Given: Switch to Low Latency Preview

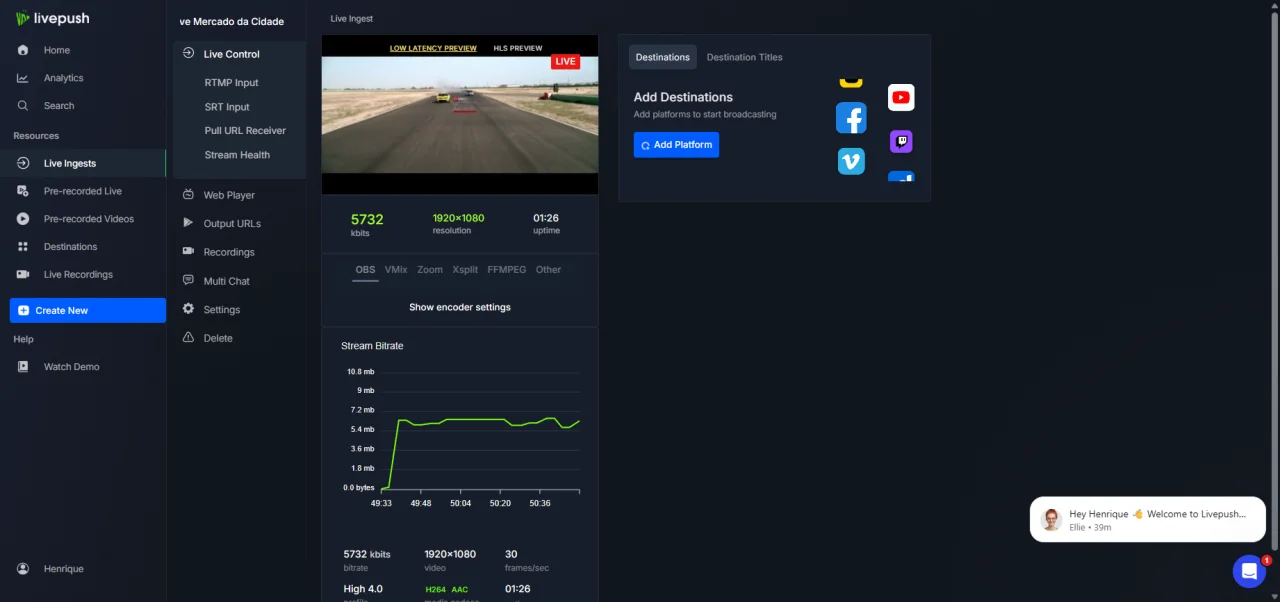Looking at the screenshot, I should pyautogui.click(x=433, y=48).
